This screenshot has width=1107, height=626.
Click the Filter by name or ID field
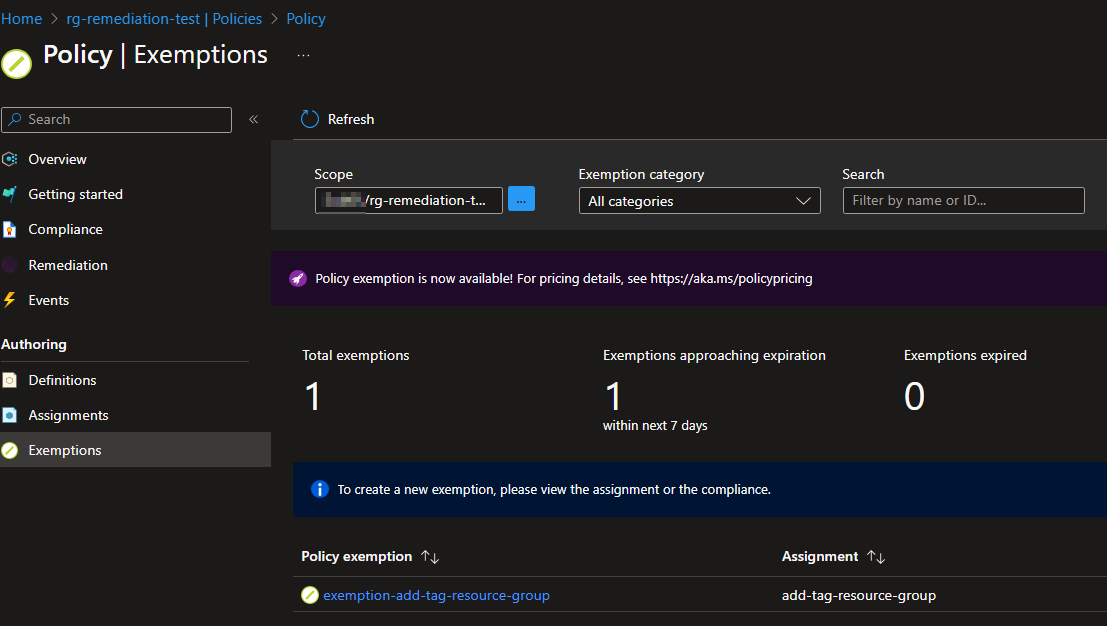coord(964,200)
